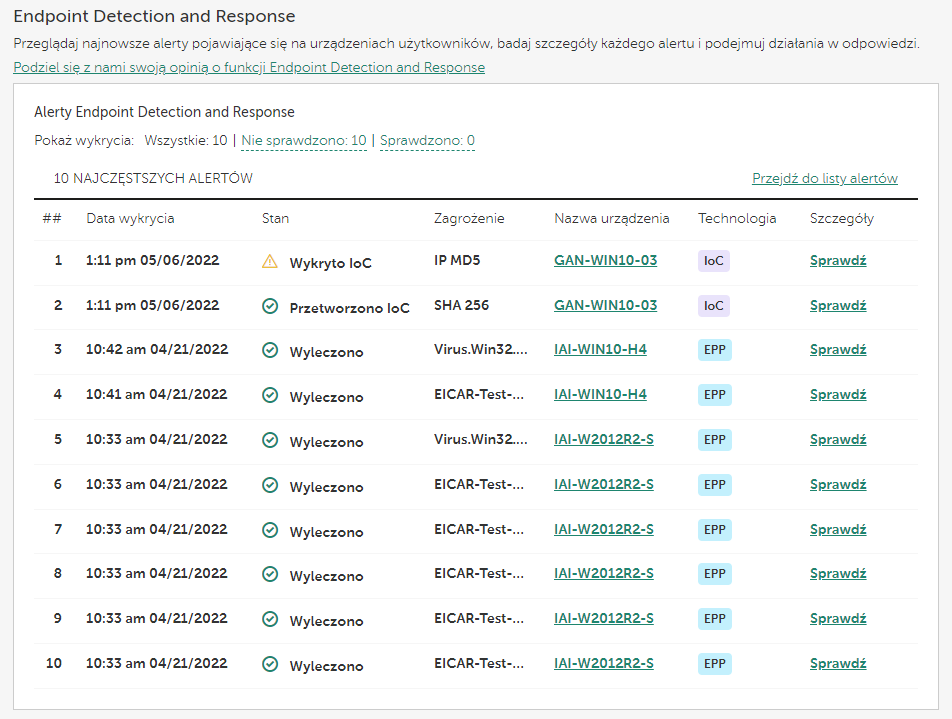Open device GAN-WIN10-03 in row 1
This screenshot has width=952, height=719.
coord(605,261)
